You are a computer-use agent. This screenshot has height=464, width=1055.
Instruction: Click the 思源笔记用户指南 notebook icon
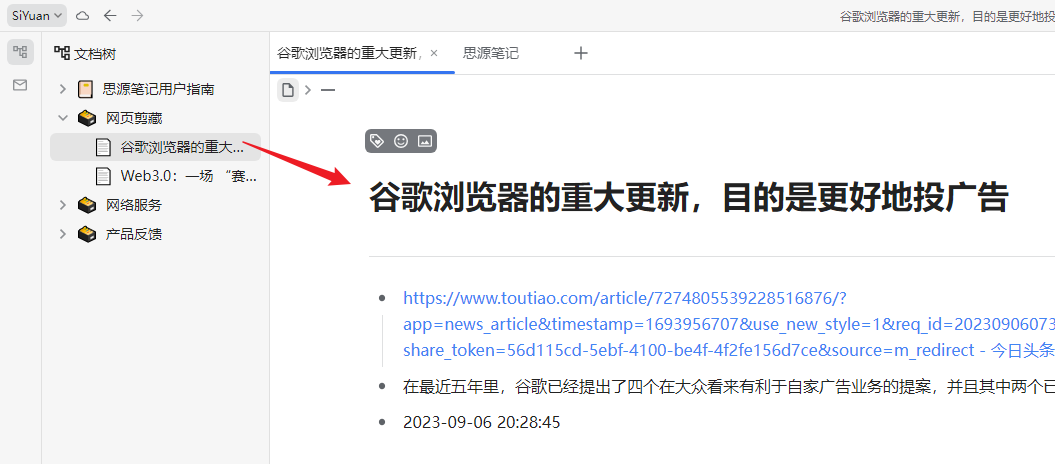point(85,89)
